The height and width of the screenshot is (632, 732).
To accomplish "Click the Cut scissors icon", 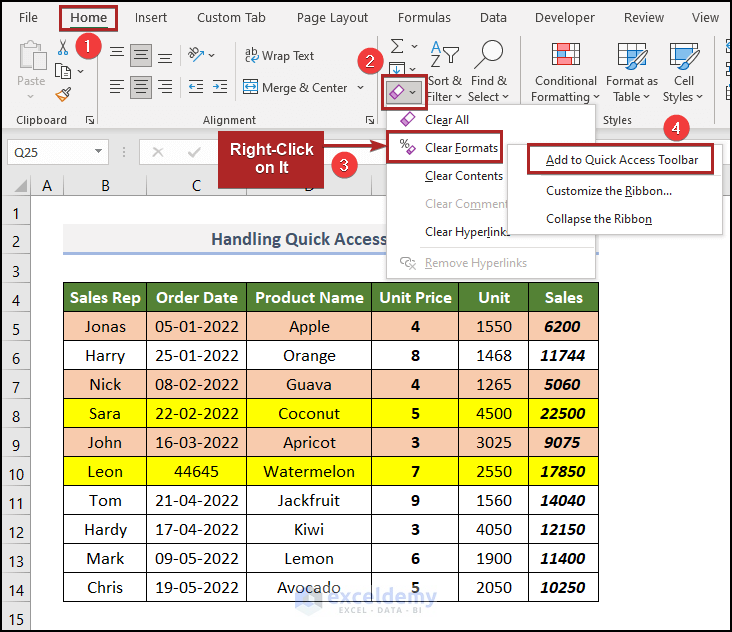I will pos(63,48).
